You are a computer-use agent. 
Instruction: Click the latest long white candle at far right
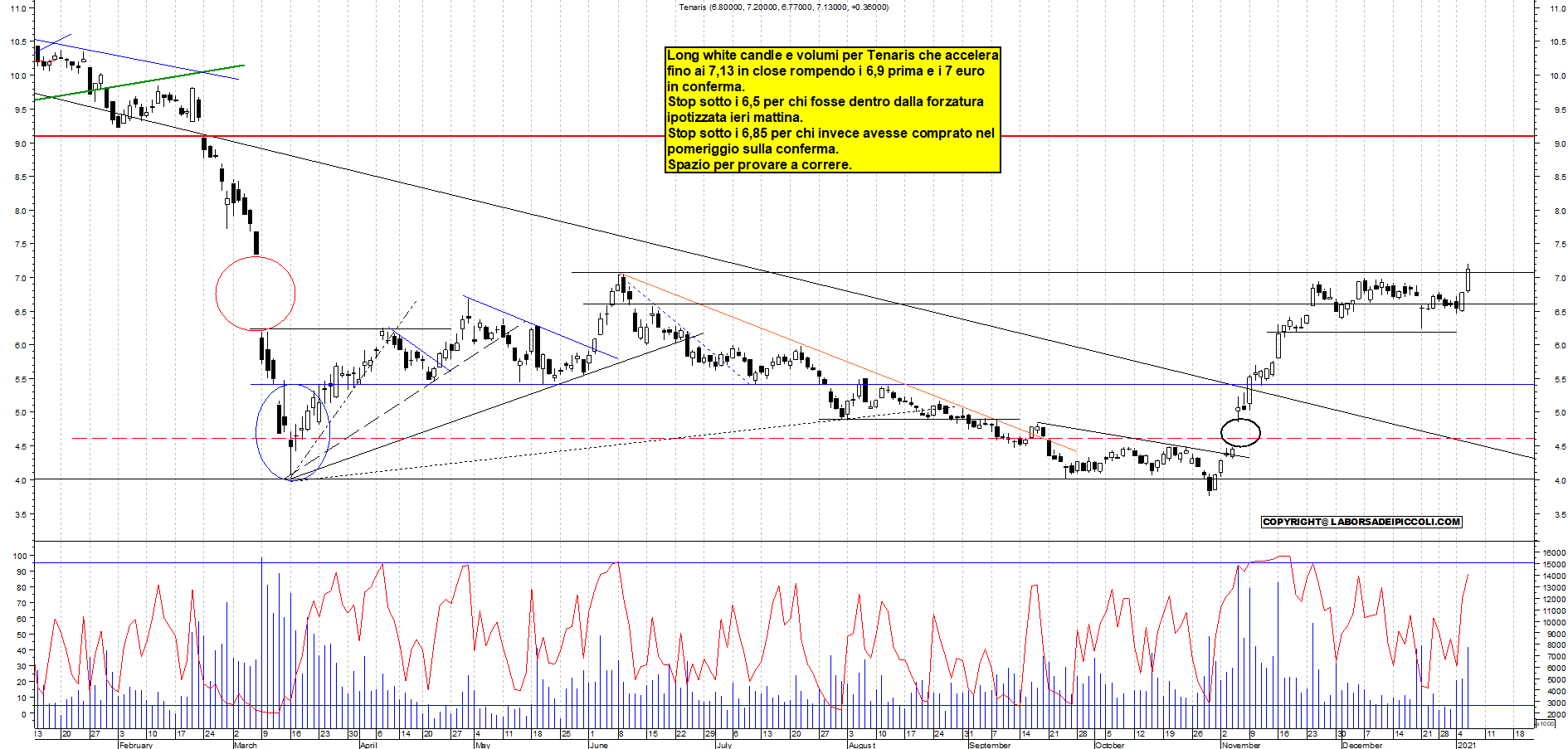(1468, 279)
